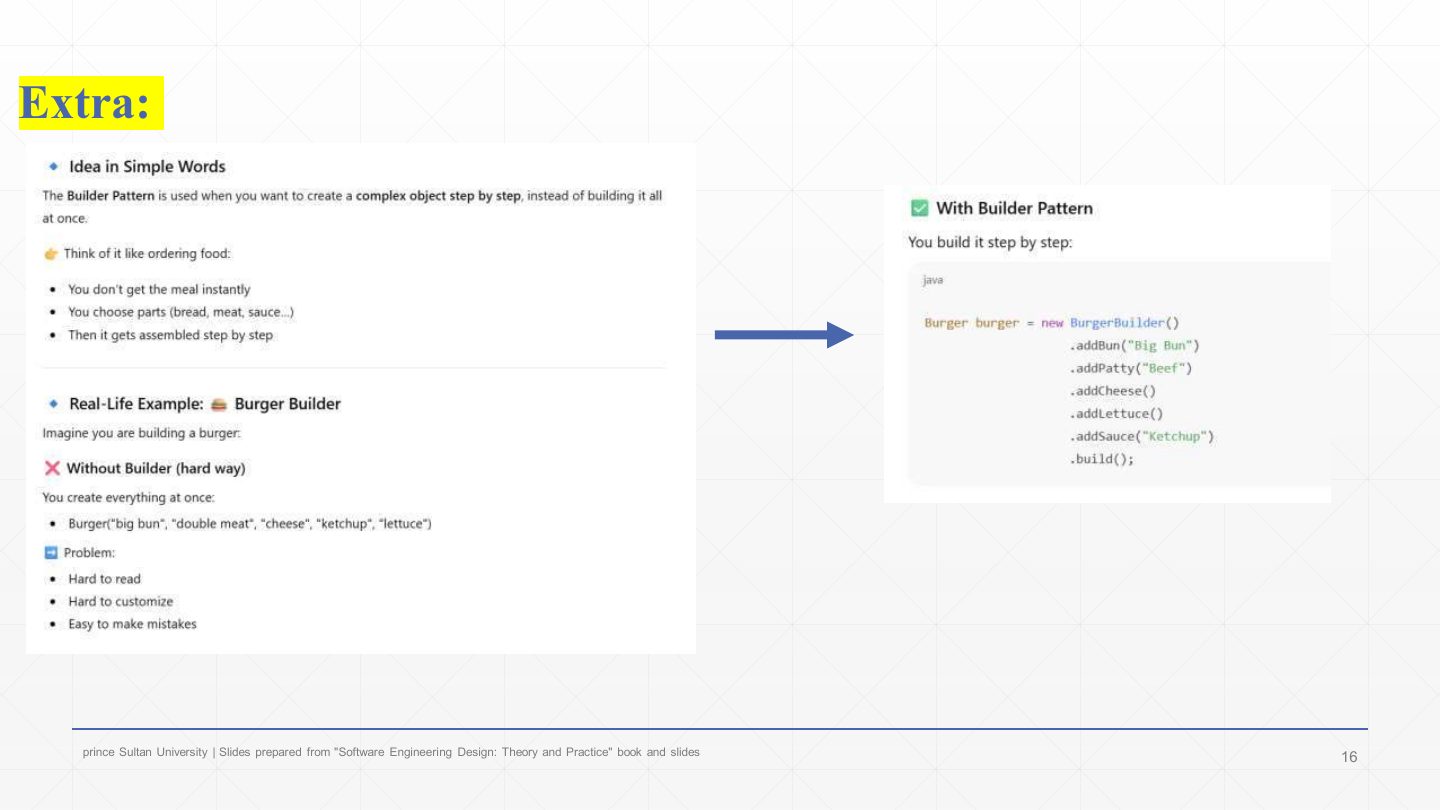Click the green checkmark beside With Builder Pattern
This screenshot has height=810, width=1440.
pyautogui.click(x=919, y=208)
